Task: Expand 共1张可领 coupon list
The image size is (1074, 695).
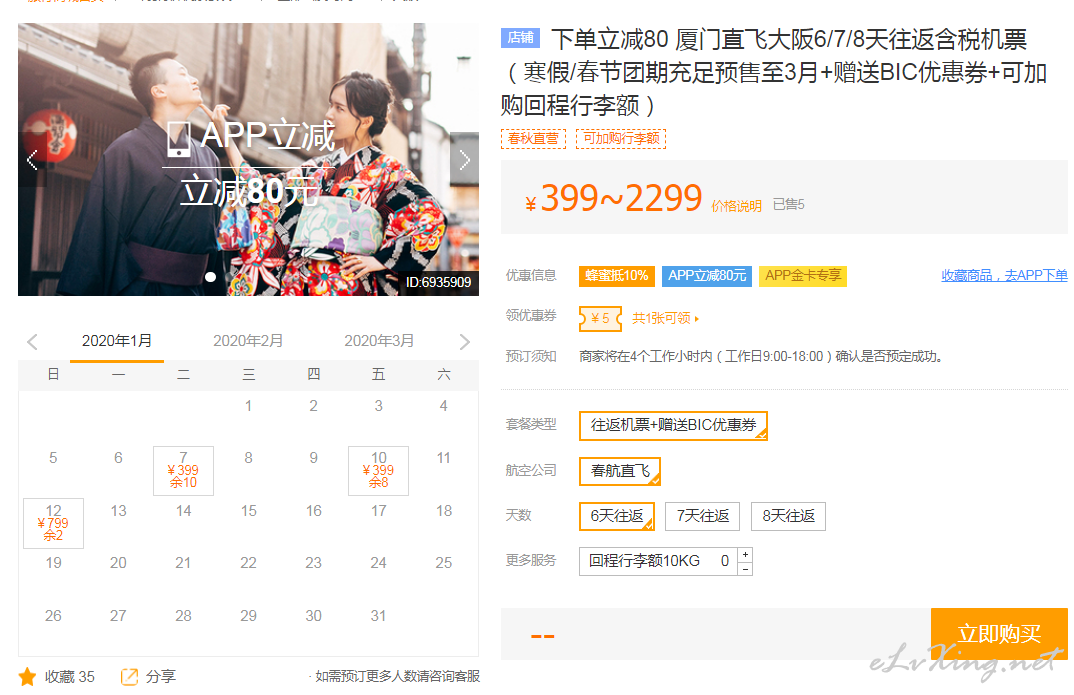Action: 665,318
